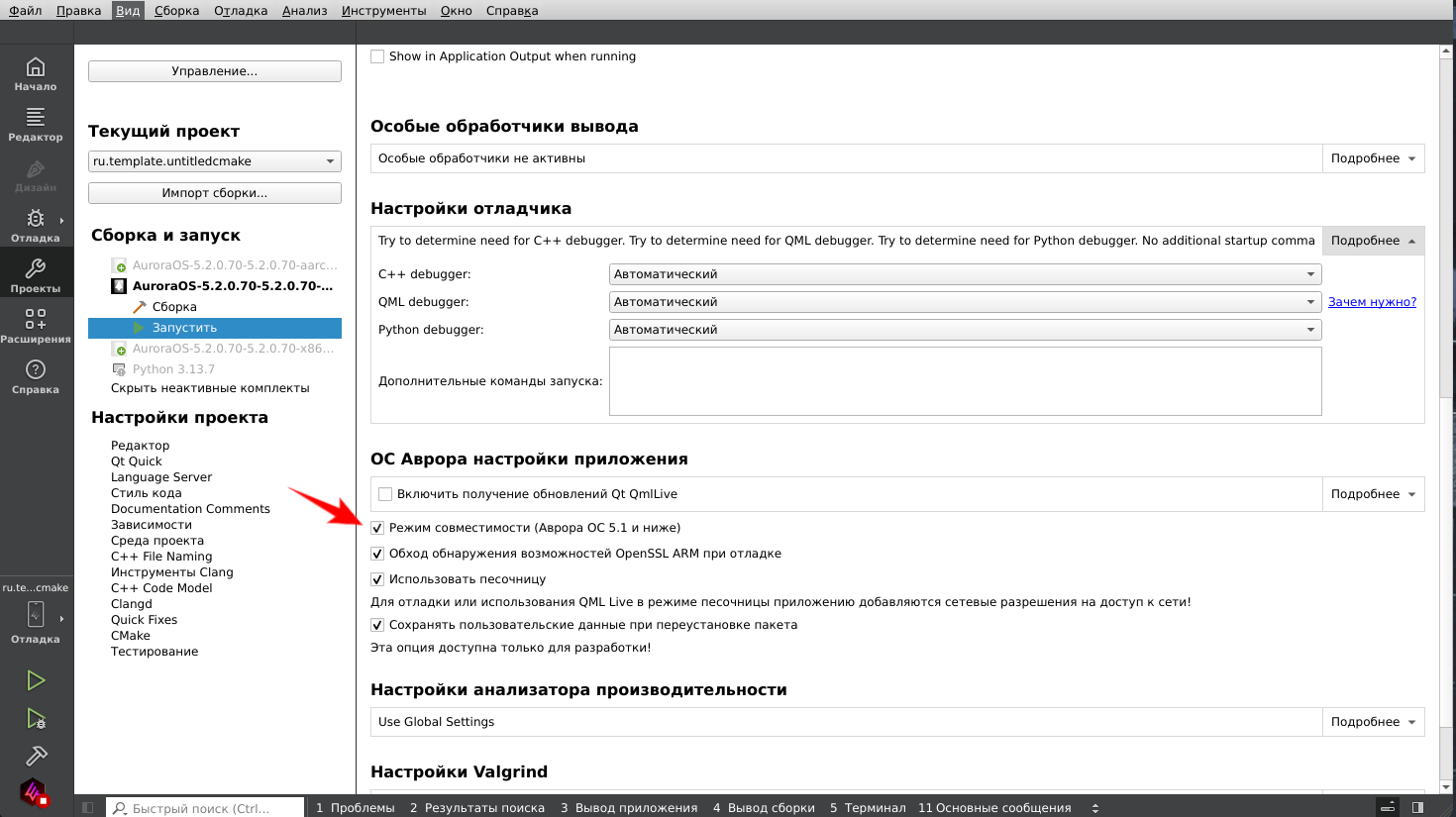Open the Отладка debug mode icon
Image resolution: width=1456 pixels, height=817 pixels.
click(36, 225)
